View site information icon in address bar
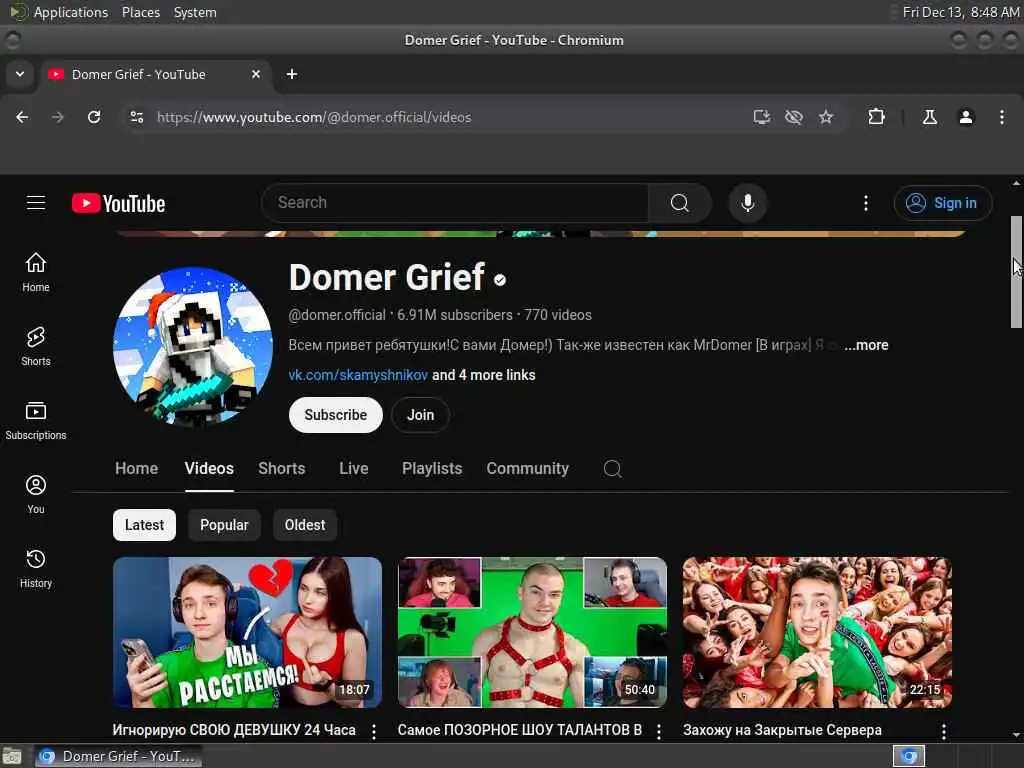 click(x=136, y=117)
